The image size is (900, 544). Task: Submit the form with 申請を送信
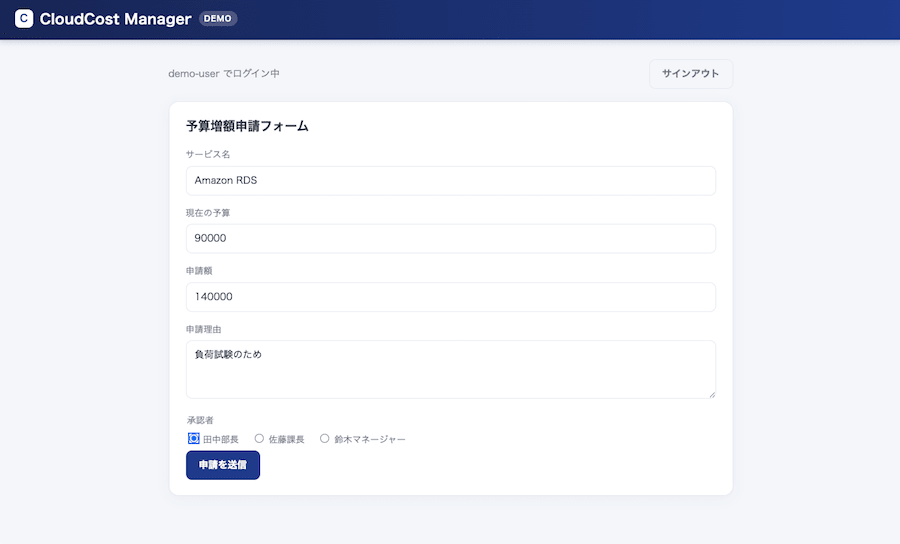tap(223, 465)
